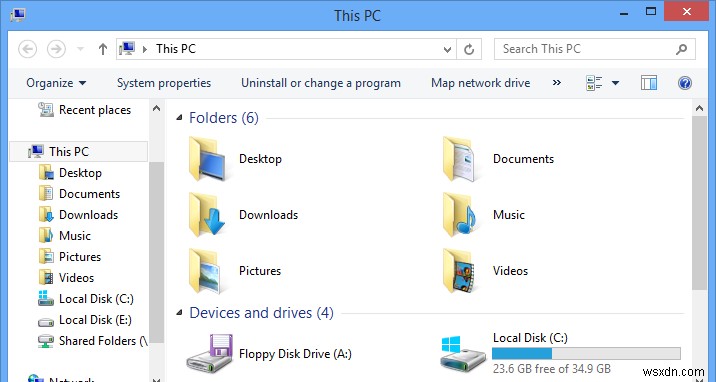Click the Search This PC box
The width and height of the screenshot is (716, 382).
(x=595, y=49)
